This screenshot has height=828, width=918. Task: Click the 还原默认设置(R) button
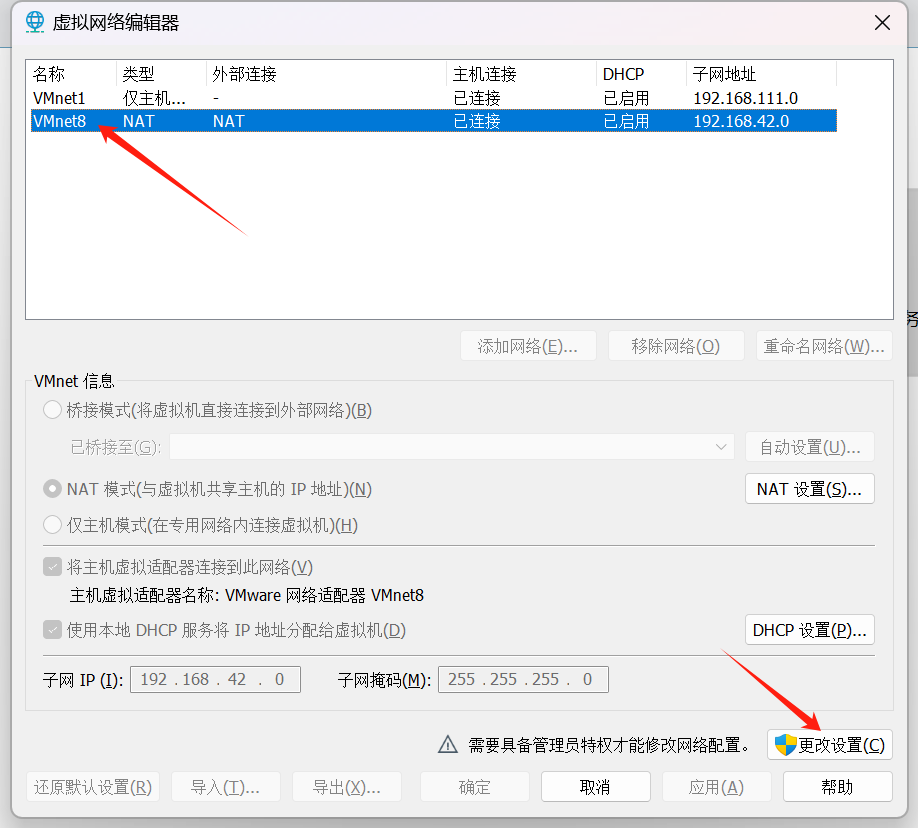pos(93,786)
